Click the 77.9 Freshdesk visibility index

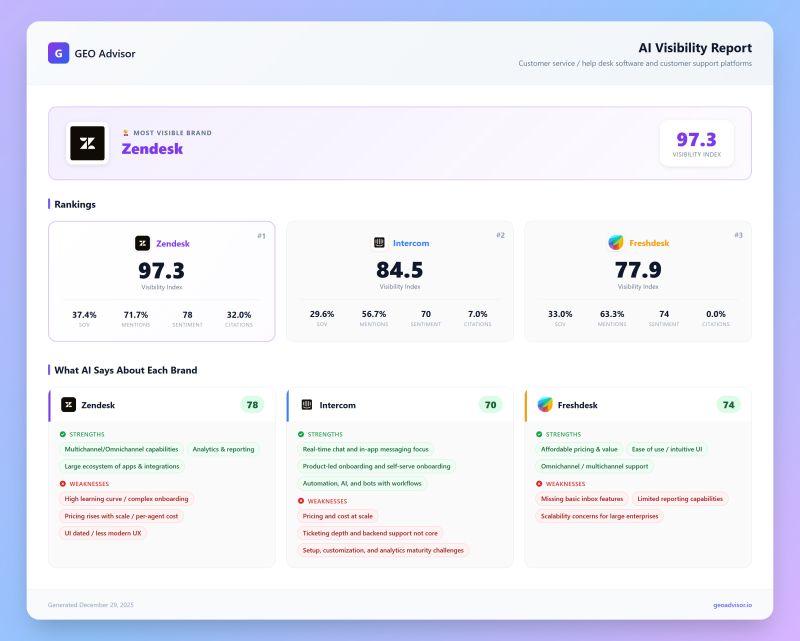point(638,270)
